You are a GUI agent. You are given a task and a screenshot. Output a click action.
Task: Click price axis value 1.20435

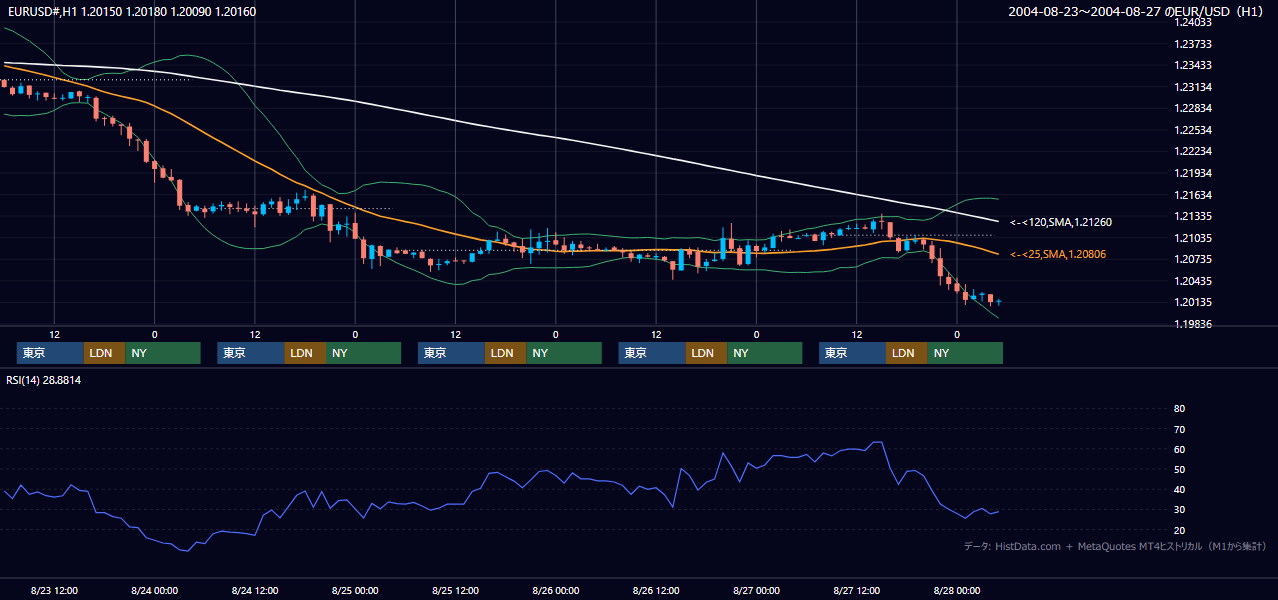click(1192, 281)
